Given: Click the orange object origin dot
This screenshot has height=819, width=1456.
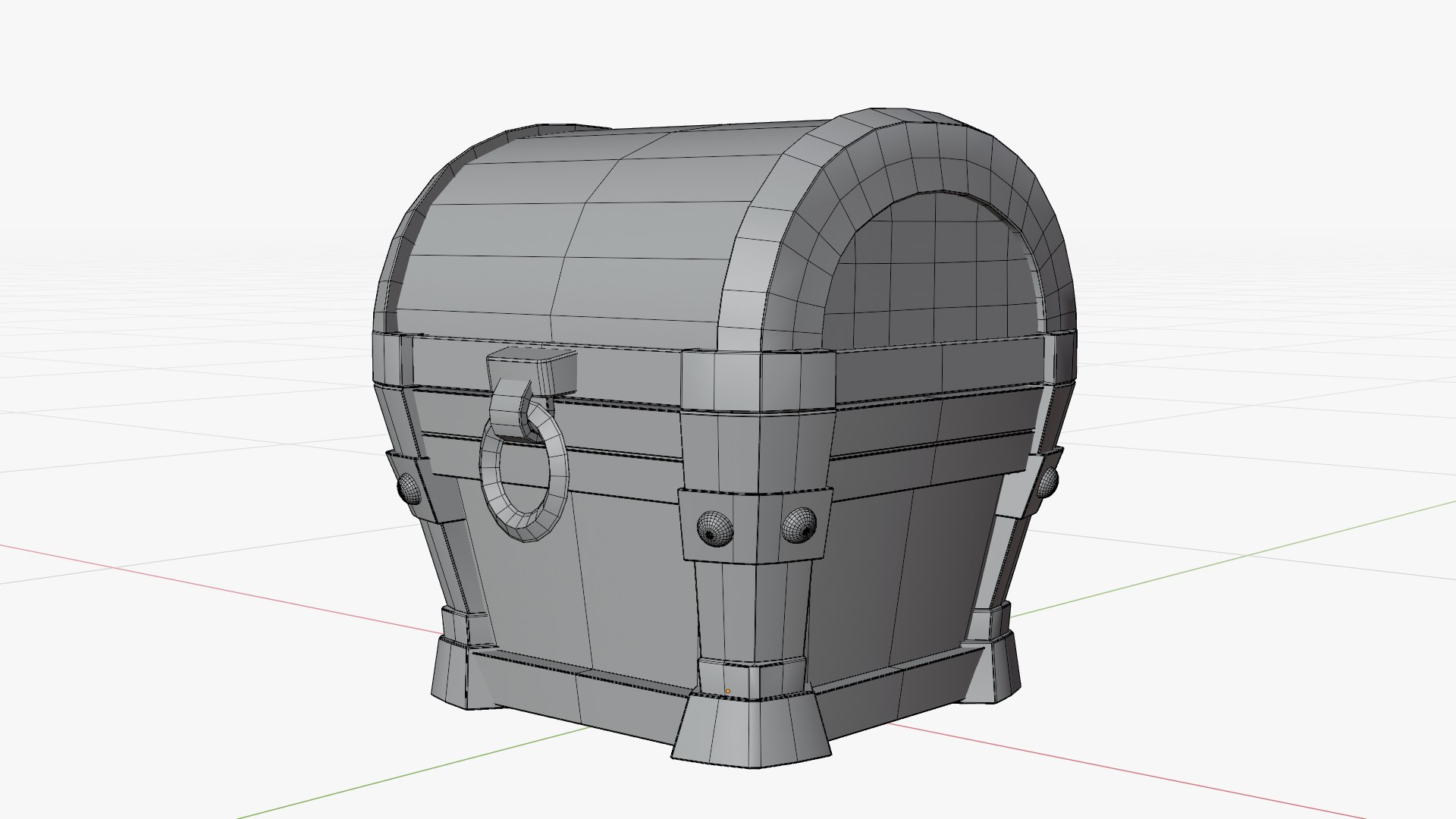Looking at the screenshot, I should point(728,691).
